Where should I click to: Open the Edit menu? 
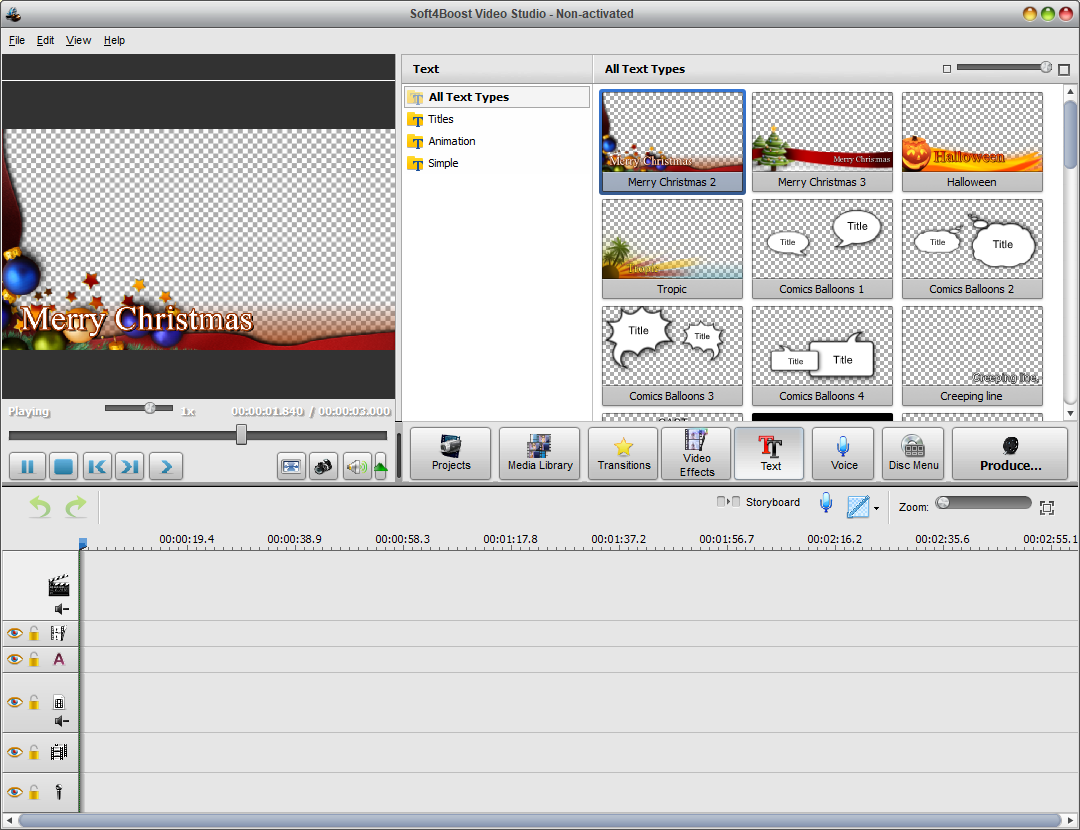tap(45, 40)
